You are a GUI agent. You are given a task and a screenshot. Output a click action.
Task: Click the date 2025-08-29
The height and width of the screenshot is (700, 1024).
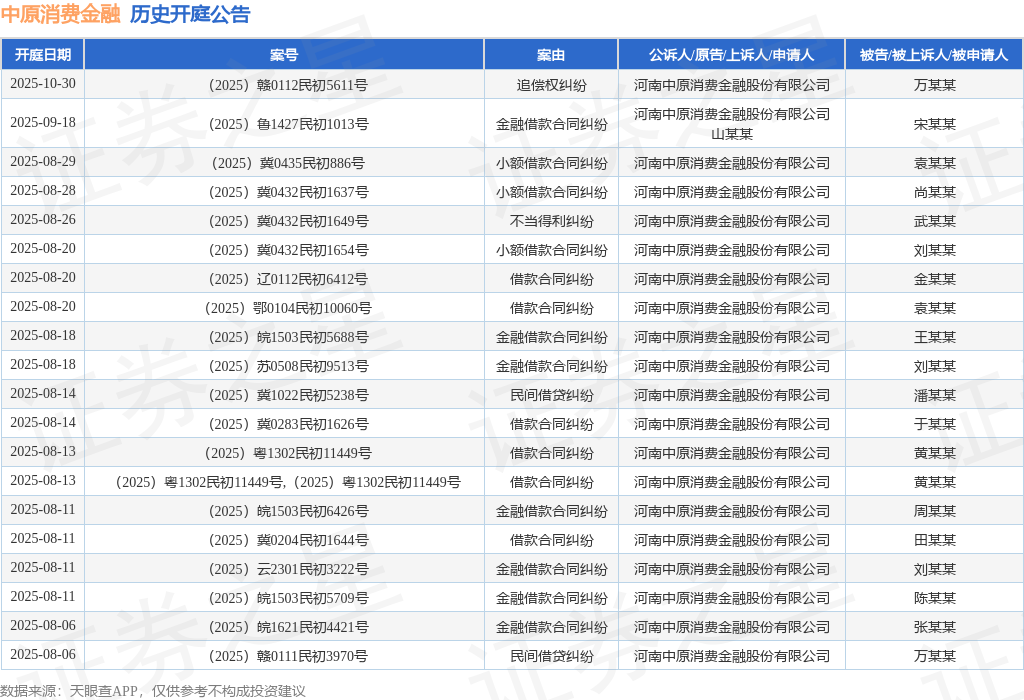click(x=42, y=161)
